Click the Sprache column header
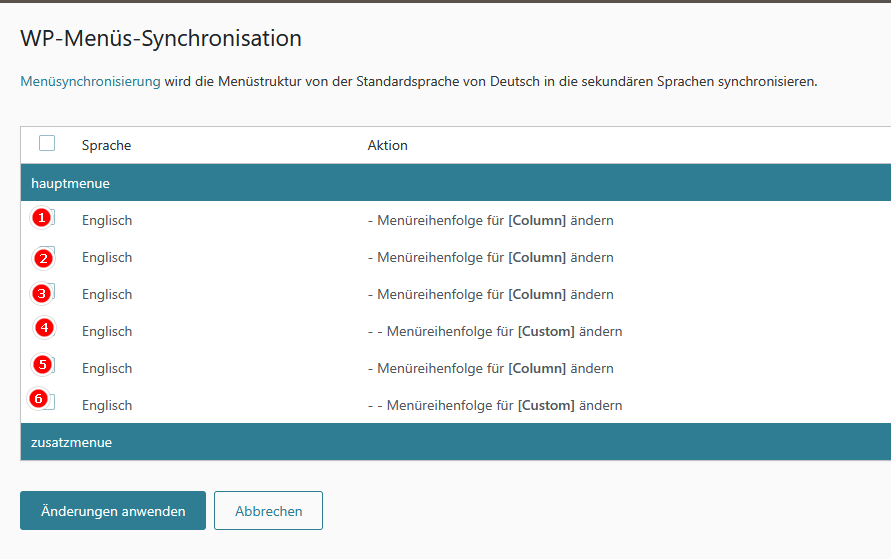Screen dimensions: 891x559 (106, 145)
